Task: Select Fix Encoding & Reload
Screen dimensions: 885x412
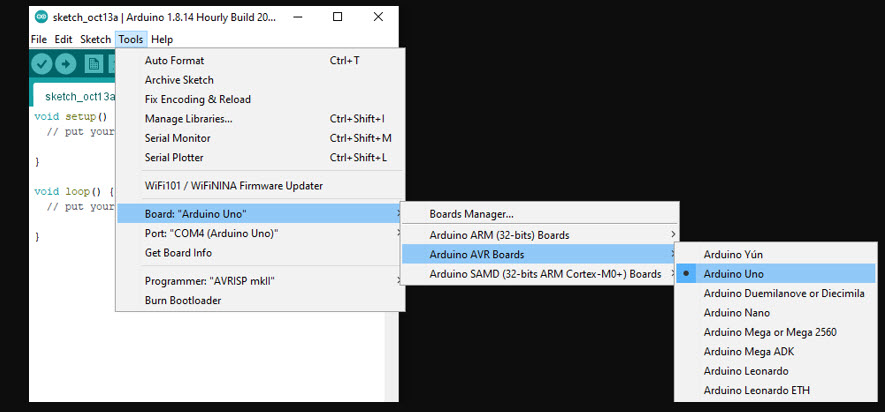Action: 260,99
